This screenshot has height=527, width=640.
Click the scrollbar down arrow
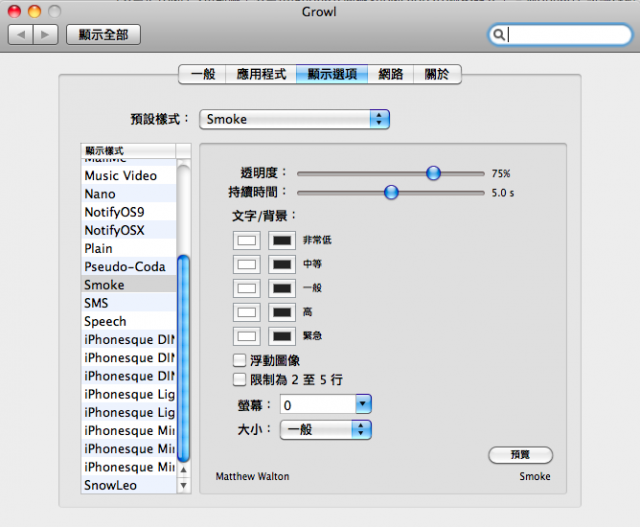[x=184, y=485]
